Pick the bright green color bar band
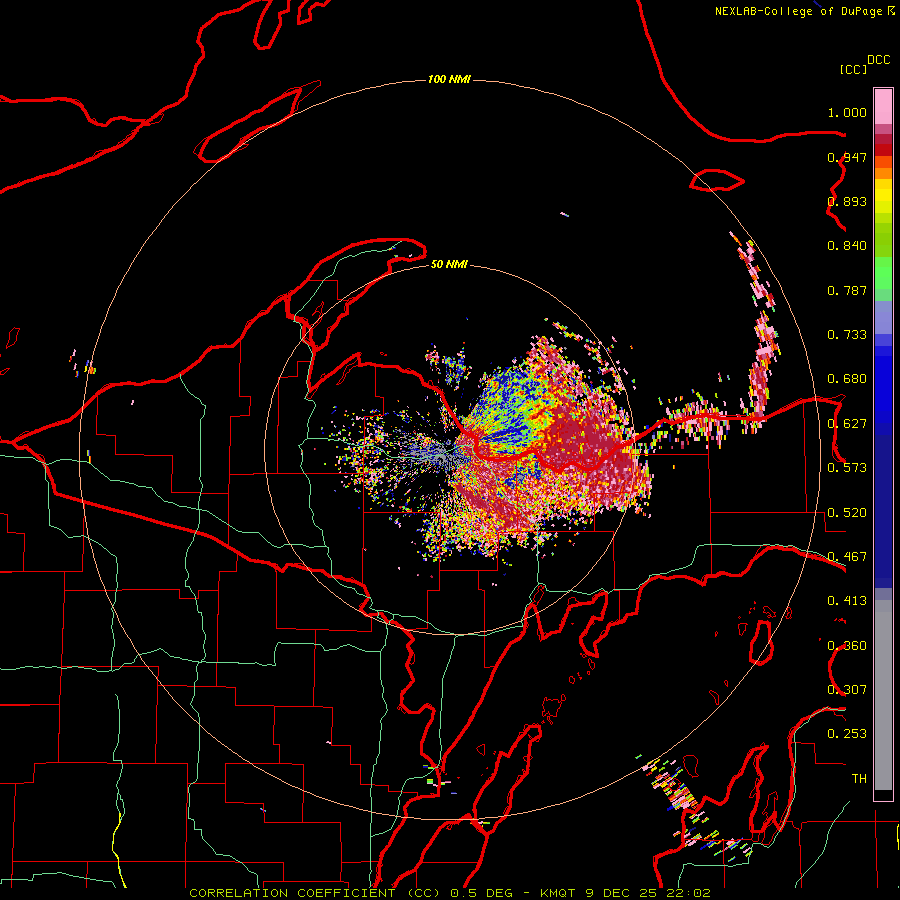 coord(883,273)
